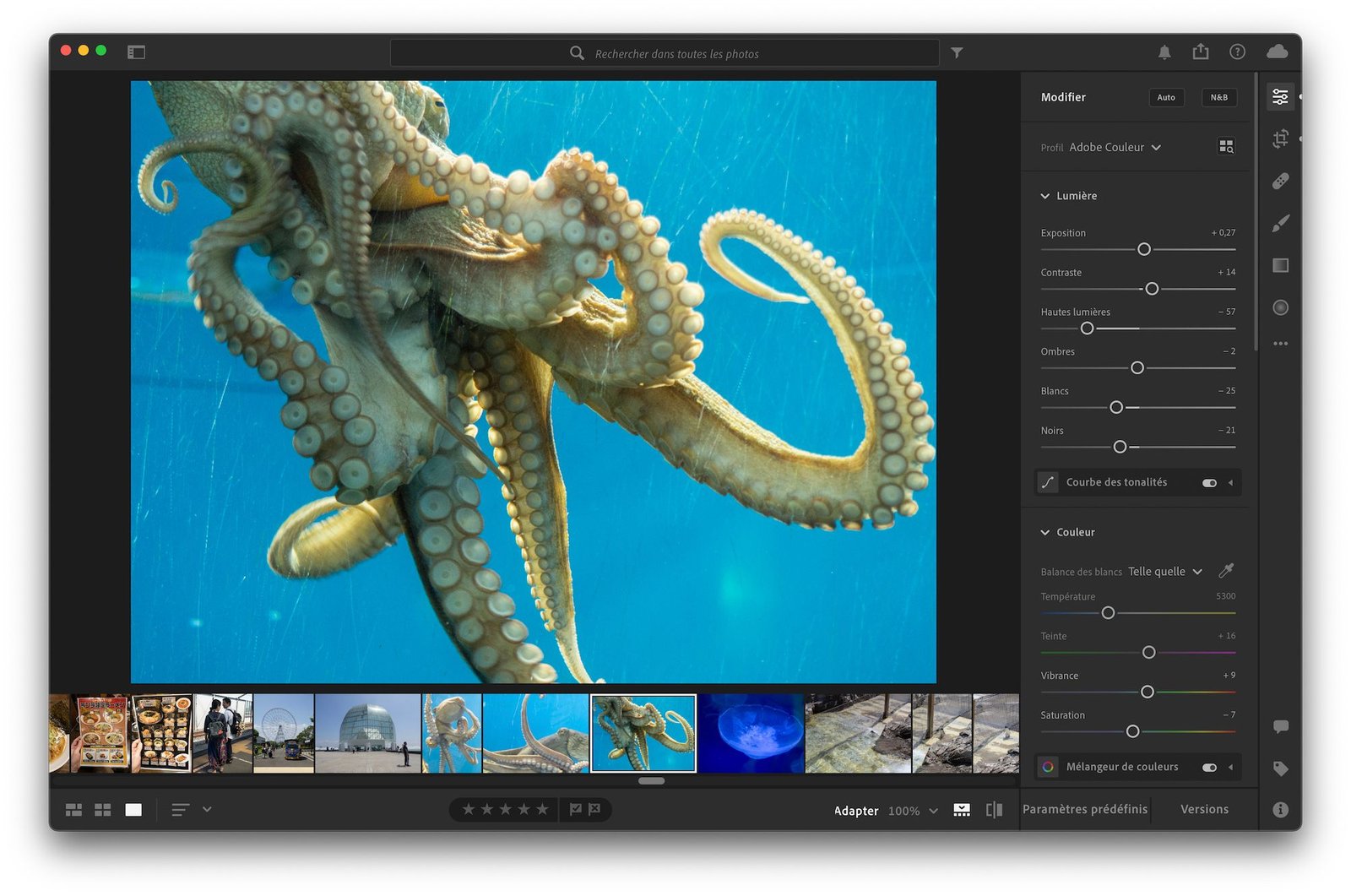Open the comments panel icon
Image resolution: width=1351 pixels, height=896 pixels.
tap(1280, 726)
